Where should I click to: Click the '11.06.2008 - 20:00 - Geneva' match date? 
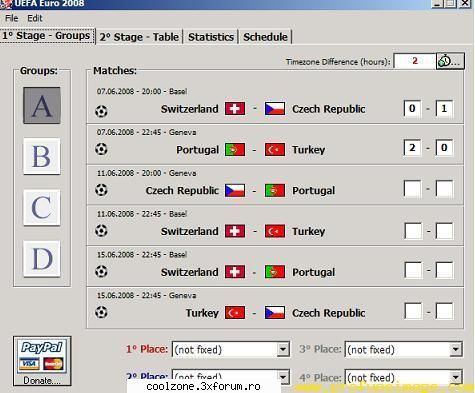(146, 173)
